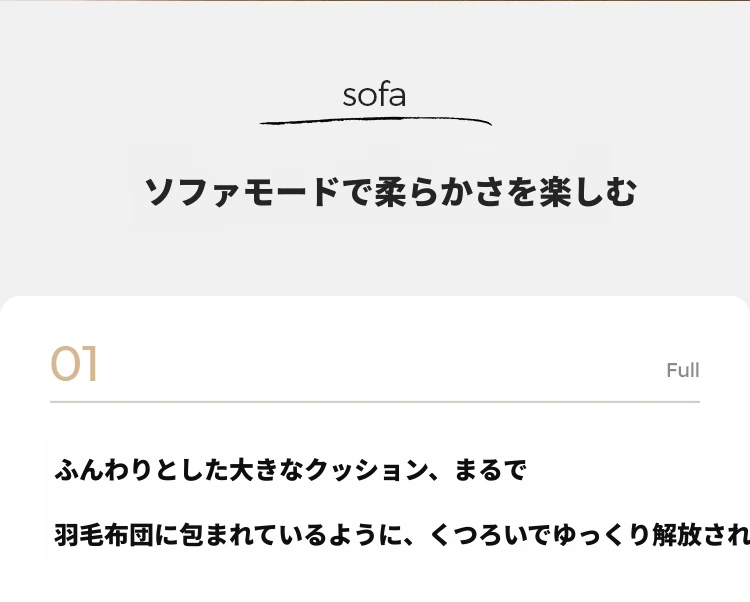Click the word 羽毛布団 in the description

tap(104, 535)
